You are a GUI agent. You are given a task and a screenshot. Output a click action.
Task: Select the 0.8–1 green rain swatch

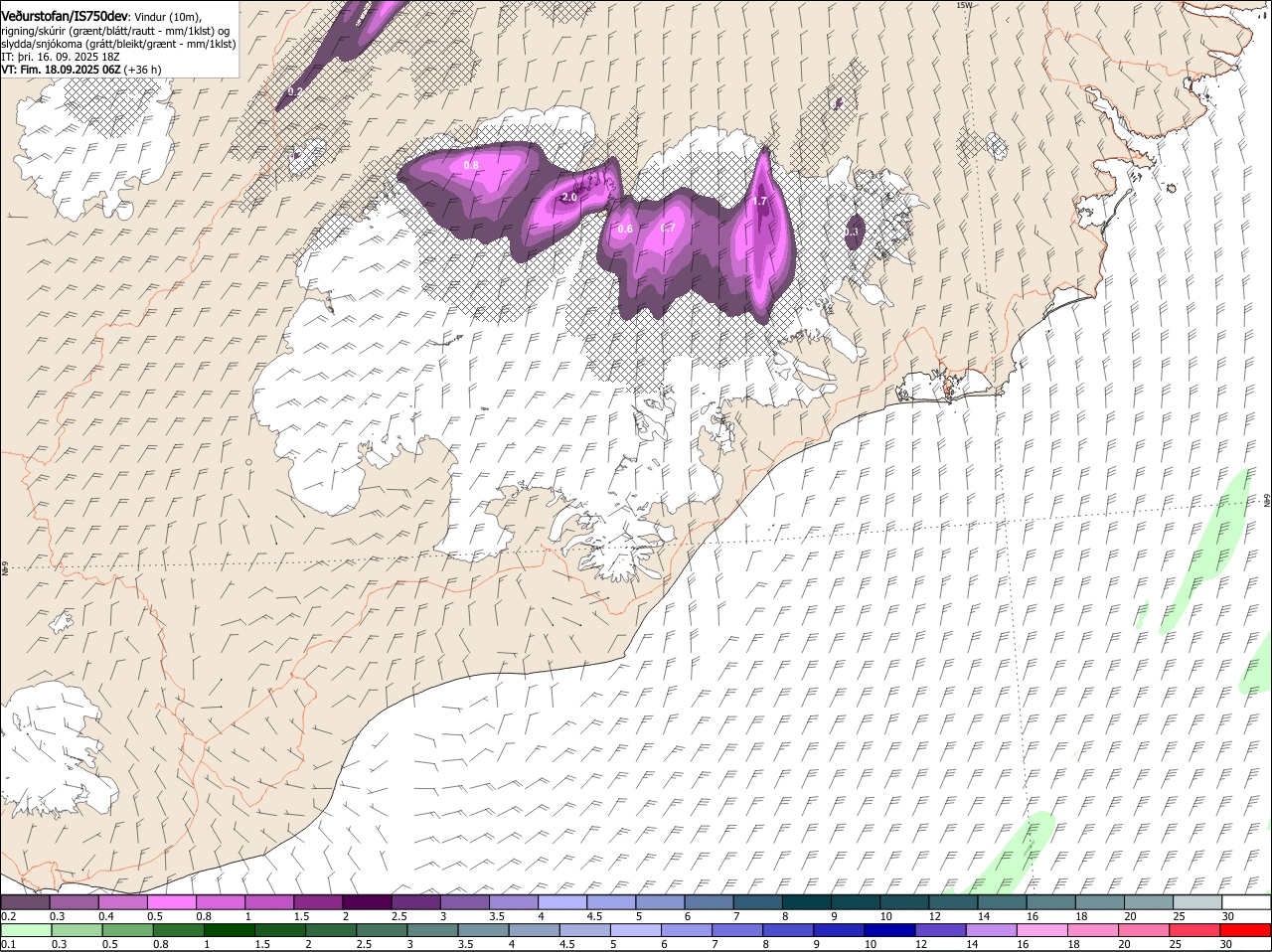coord(179,930)
